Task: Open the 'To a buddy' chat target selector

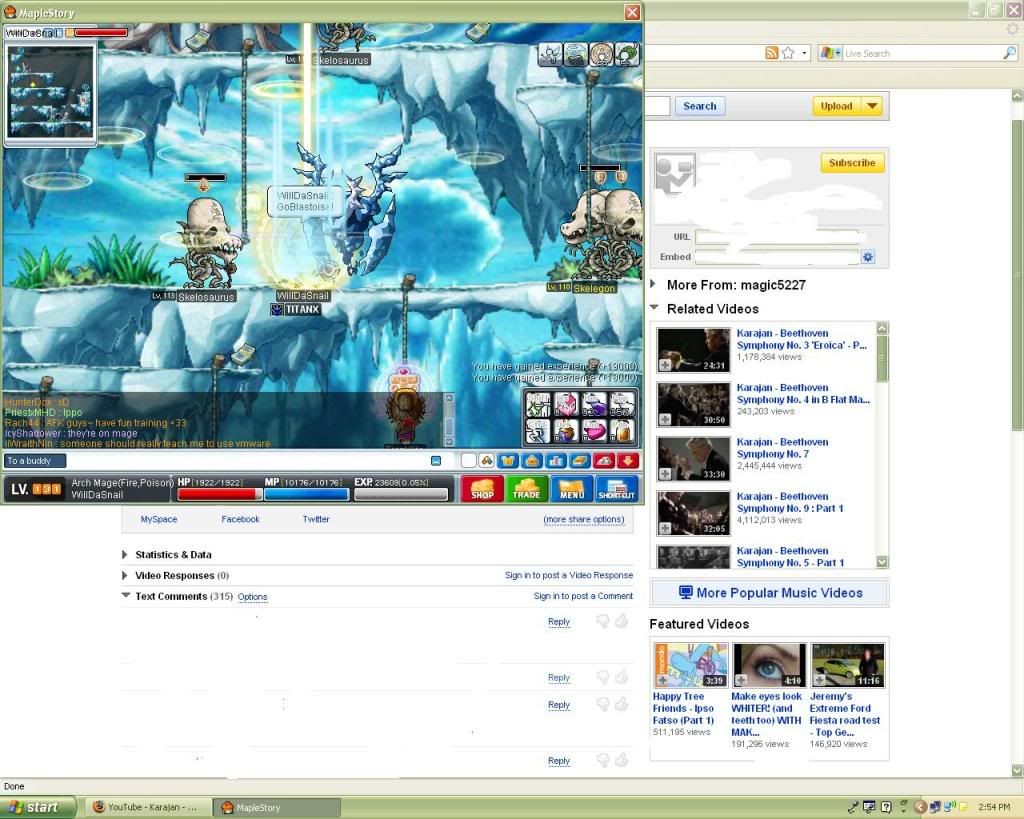Action: click(x=35, y=460)
